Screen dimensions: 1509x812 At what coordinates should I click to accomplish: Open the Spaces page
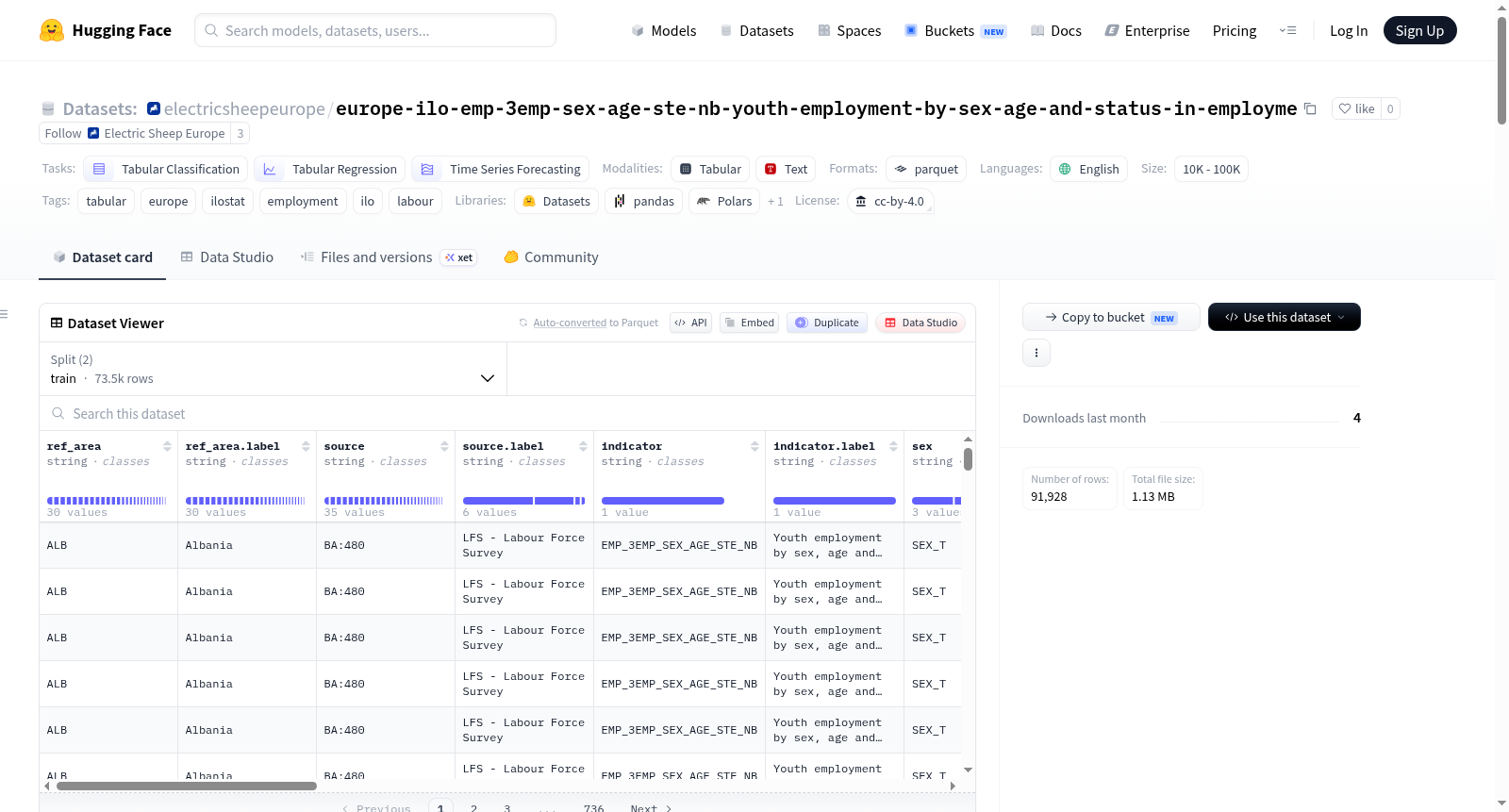850,30
